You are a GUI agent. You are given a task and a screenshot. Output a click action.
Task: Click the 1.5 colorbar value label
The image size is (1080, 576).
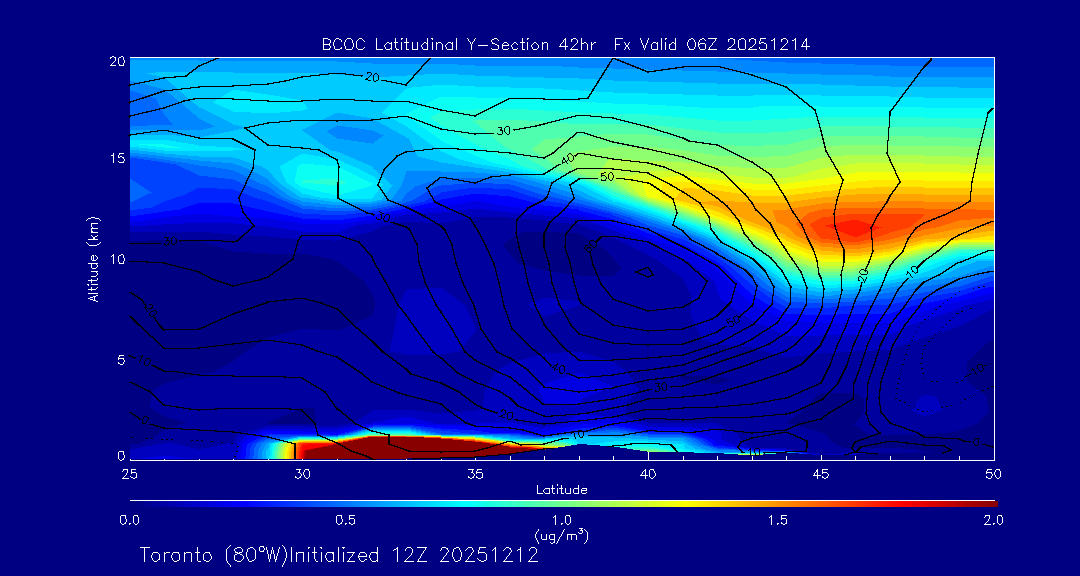click(777, 520)
